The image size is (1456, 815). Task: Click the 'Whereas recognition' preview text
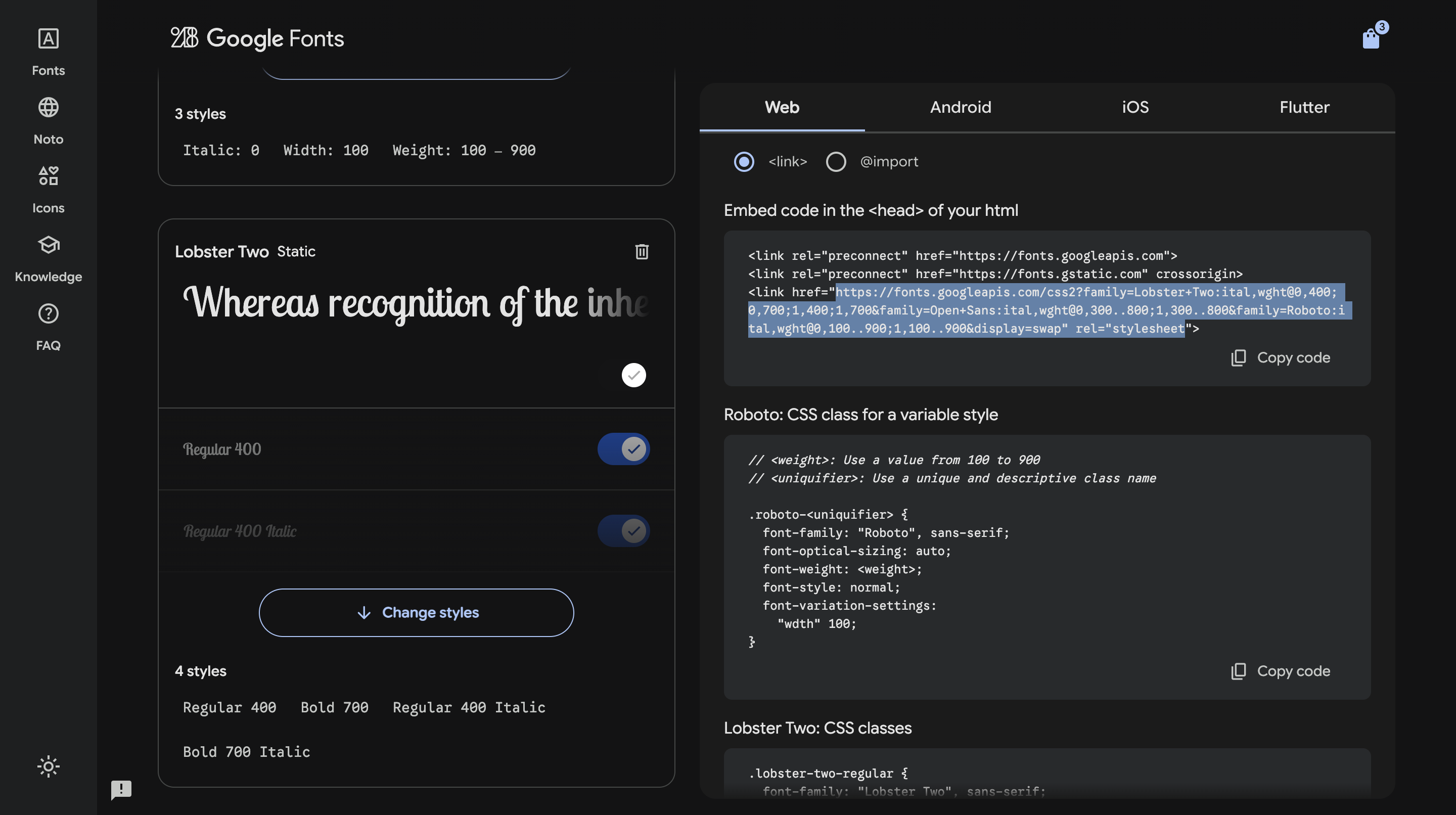tap(416, 304)
